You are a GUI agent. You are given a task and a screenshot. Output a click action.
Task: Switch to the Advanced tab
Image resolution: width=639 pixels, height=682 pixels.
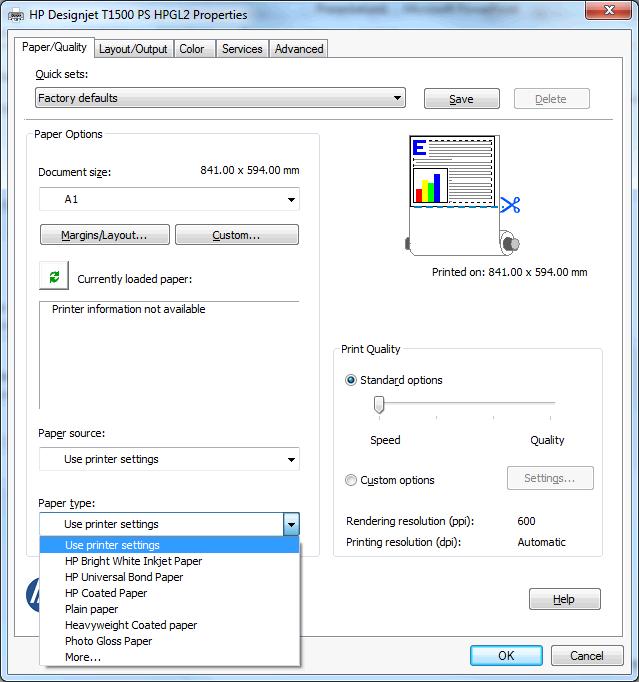coord(299,49)
